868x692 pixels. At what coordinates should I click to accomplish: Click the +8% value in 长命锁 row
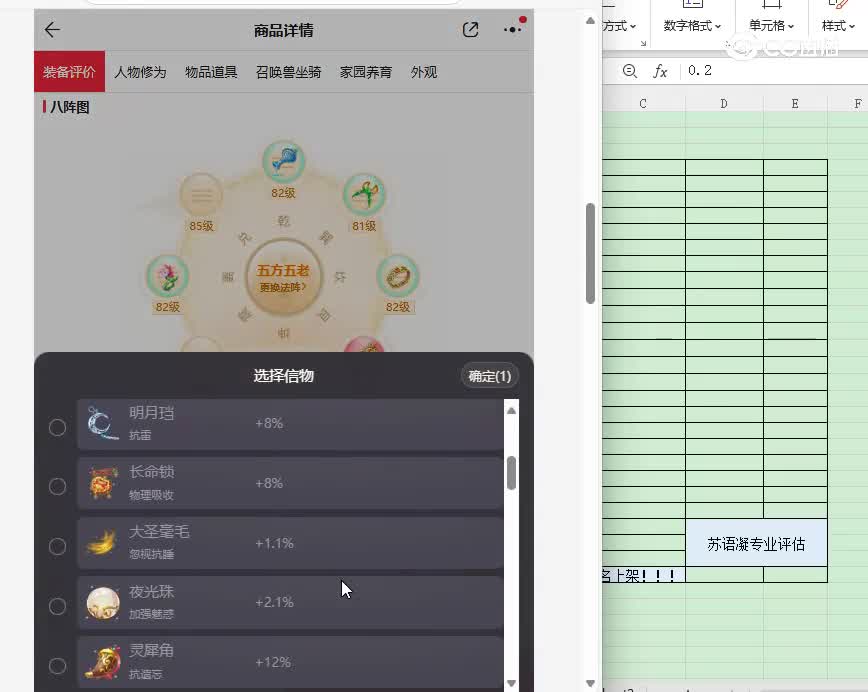pos(269,483)
